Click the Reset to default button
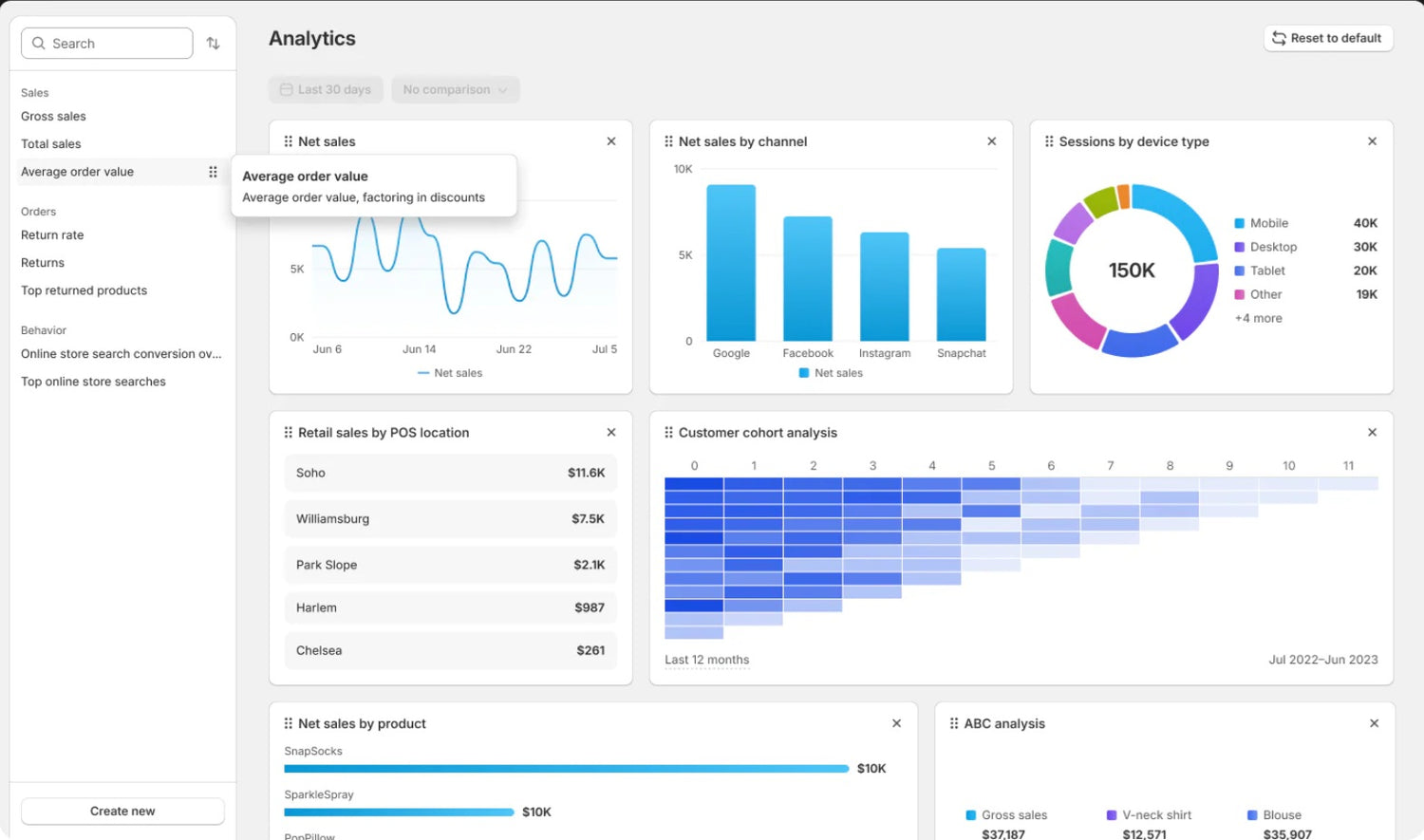Screen dimensions: 1424x840 [1327, 38]
